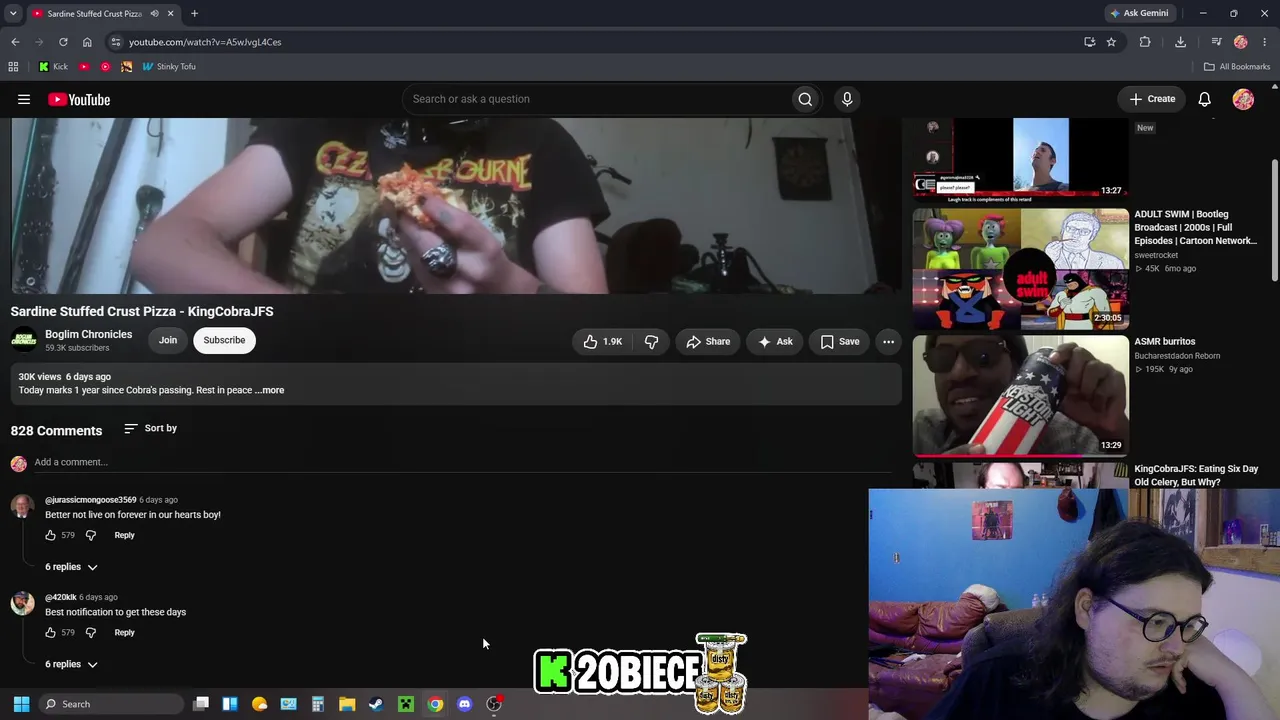The width and height of the screenshot is (1280, 720).
Task: Open the @jurassicmongoose3569 profile link
Action: (x=90, y=500)
